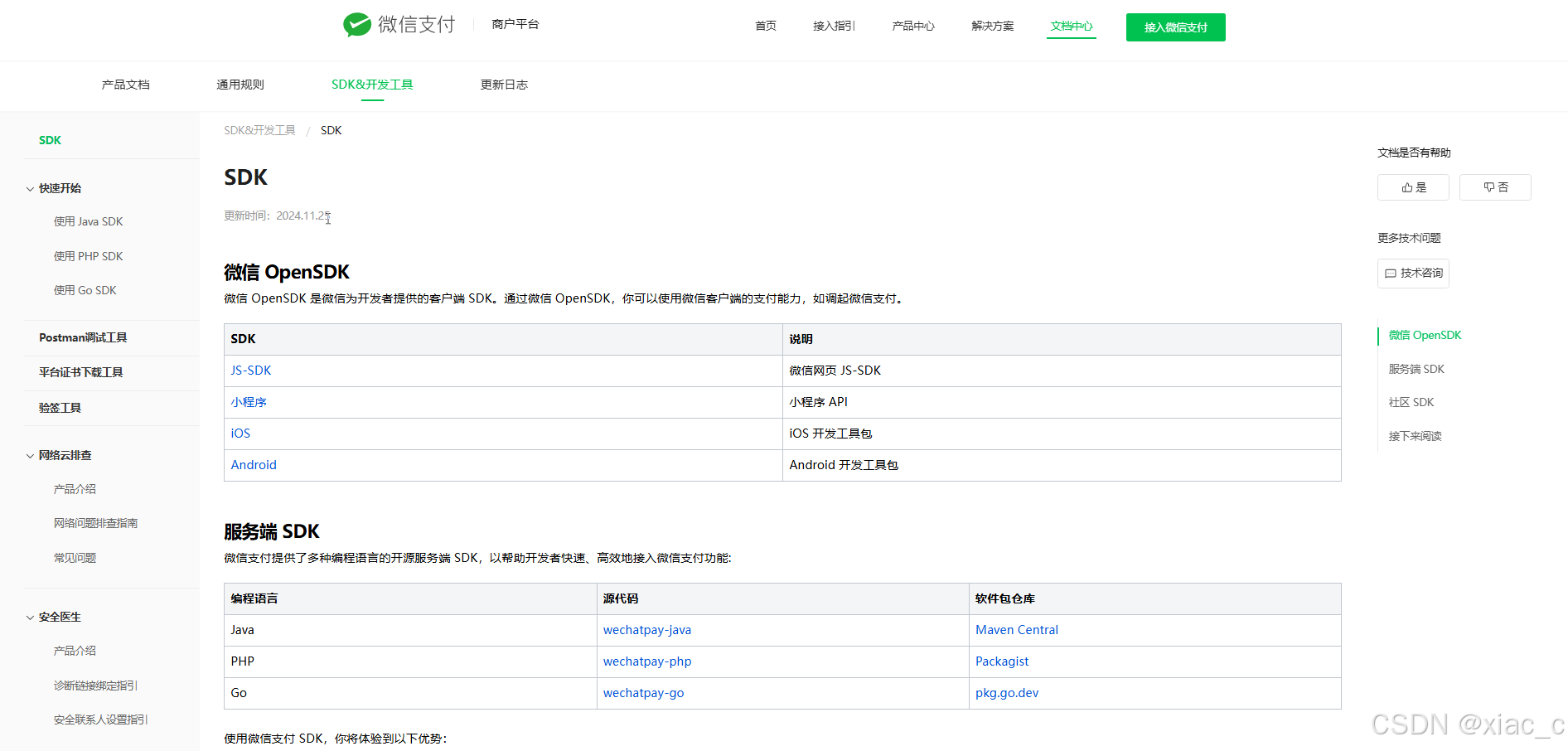Open 网络问题排查指南 sidebar entry
Viewport: 1568px width, 751px height.
[96, 523]
